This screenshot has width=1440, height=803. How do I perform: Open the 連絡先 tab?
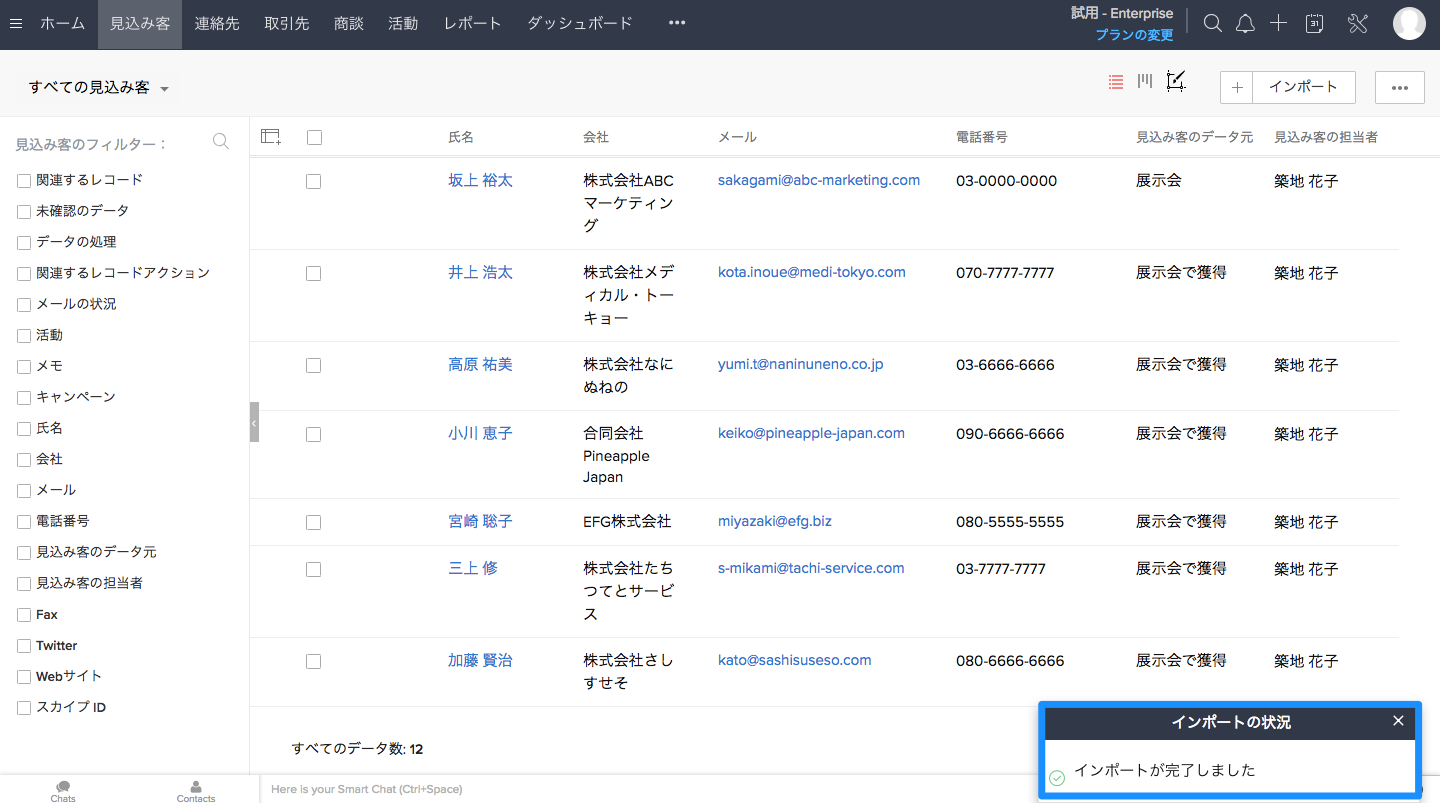tap(217, 24)
